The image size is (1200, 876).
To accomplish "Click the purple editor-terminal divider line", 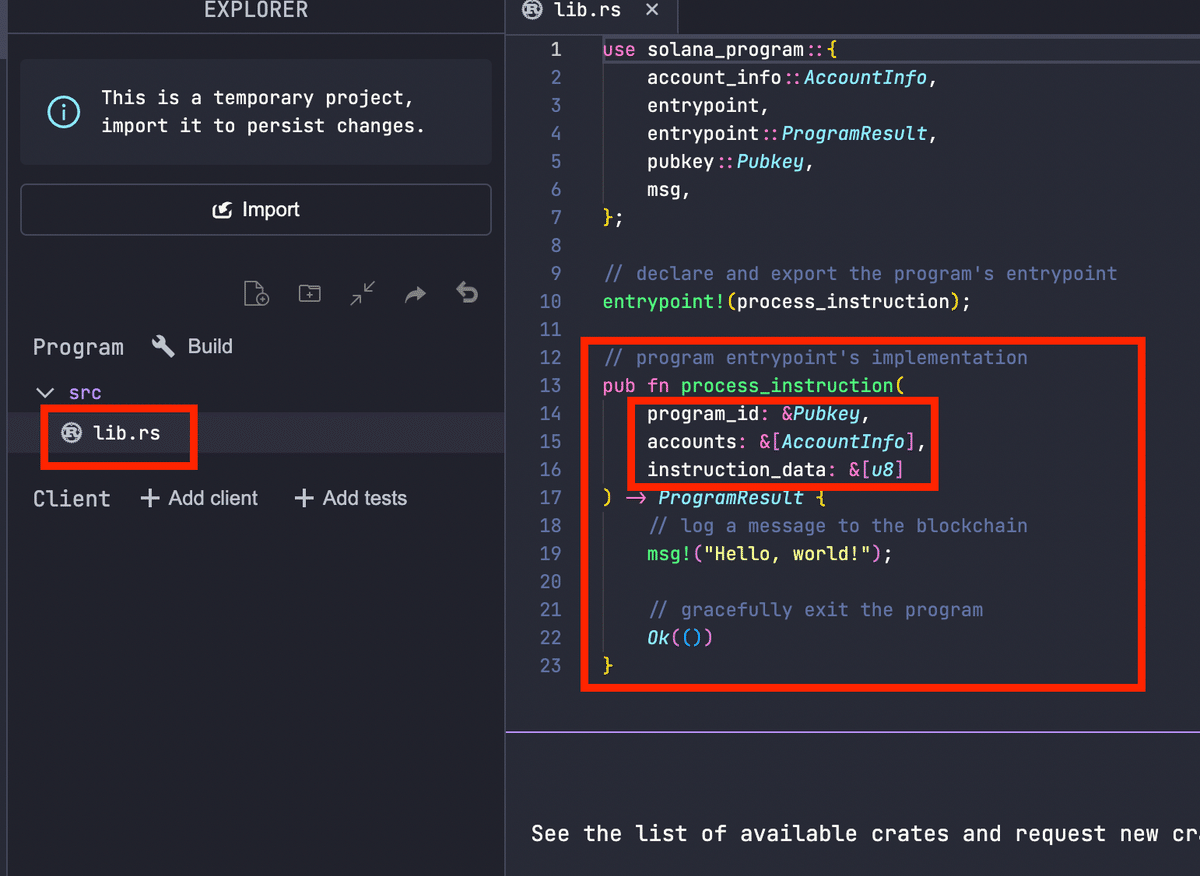I will click(852, 733).
